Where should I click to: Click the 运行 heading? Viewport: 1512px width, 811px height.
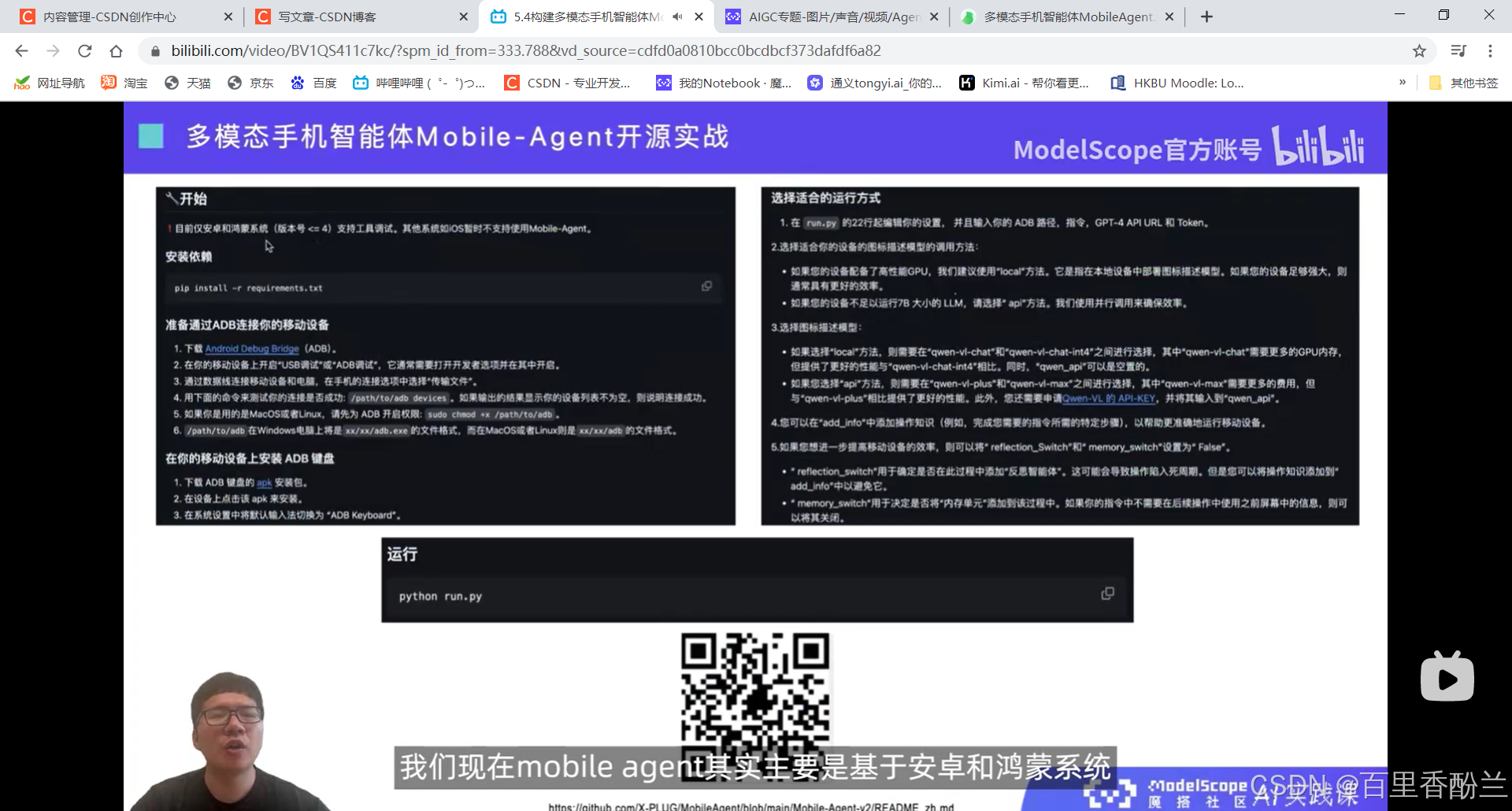[x=402, y=554]
